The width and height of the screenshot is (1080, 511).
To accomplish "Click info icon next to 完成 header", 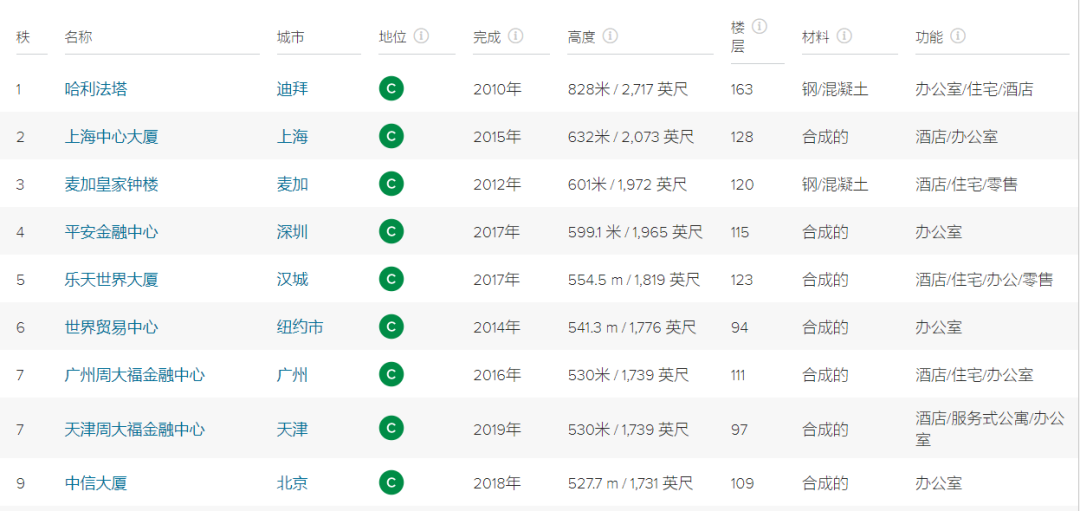I will 516,36.
